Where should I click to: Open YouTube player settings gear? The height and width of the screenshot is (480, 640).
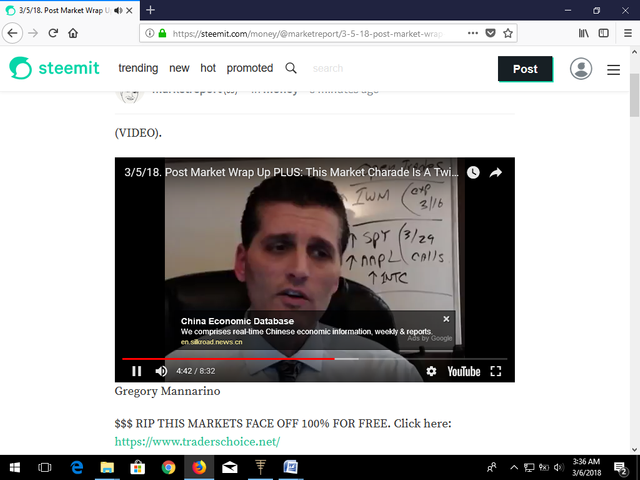(431, 371)
